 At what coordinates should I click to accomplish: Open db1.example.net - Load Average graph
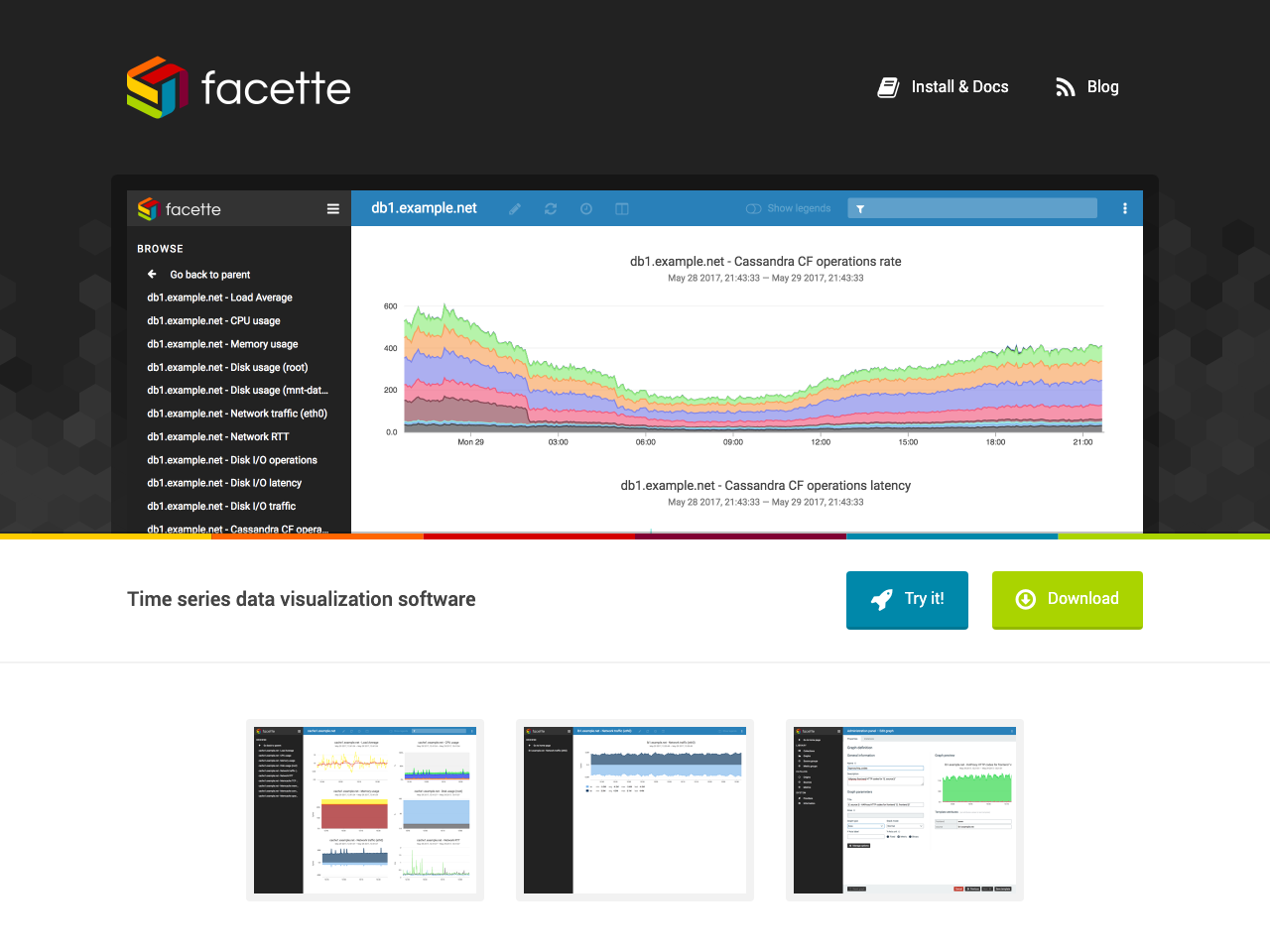click(x=219, y=297)
